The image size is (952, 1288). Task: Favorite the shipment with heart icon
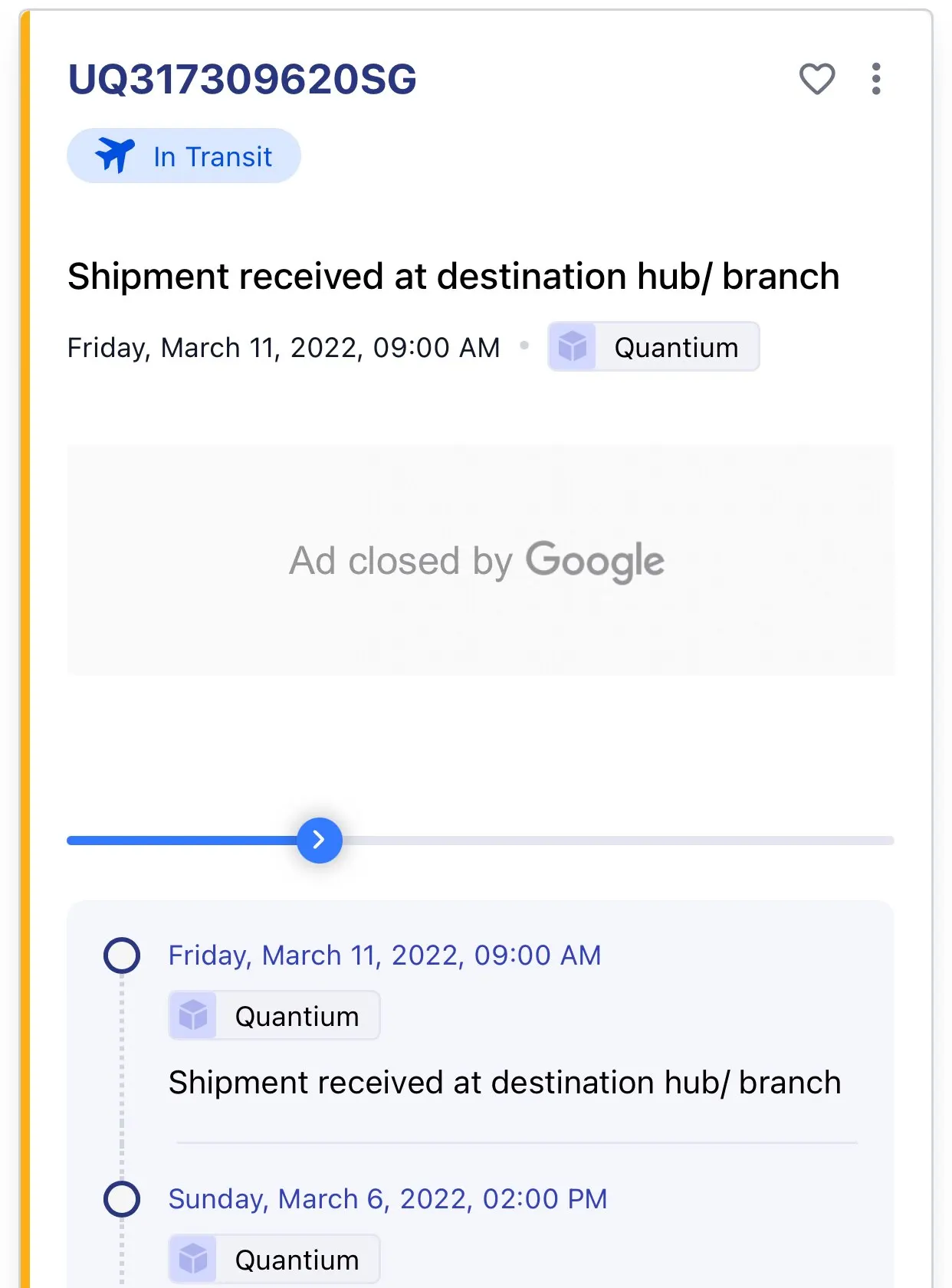point(816,79)
